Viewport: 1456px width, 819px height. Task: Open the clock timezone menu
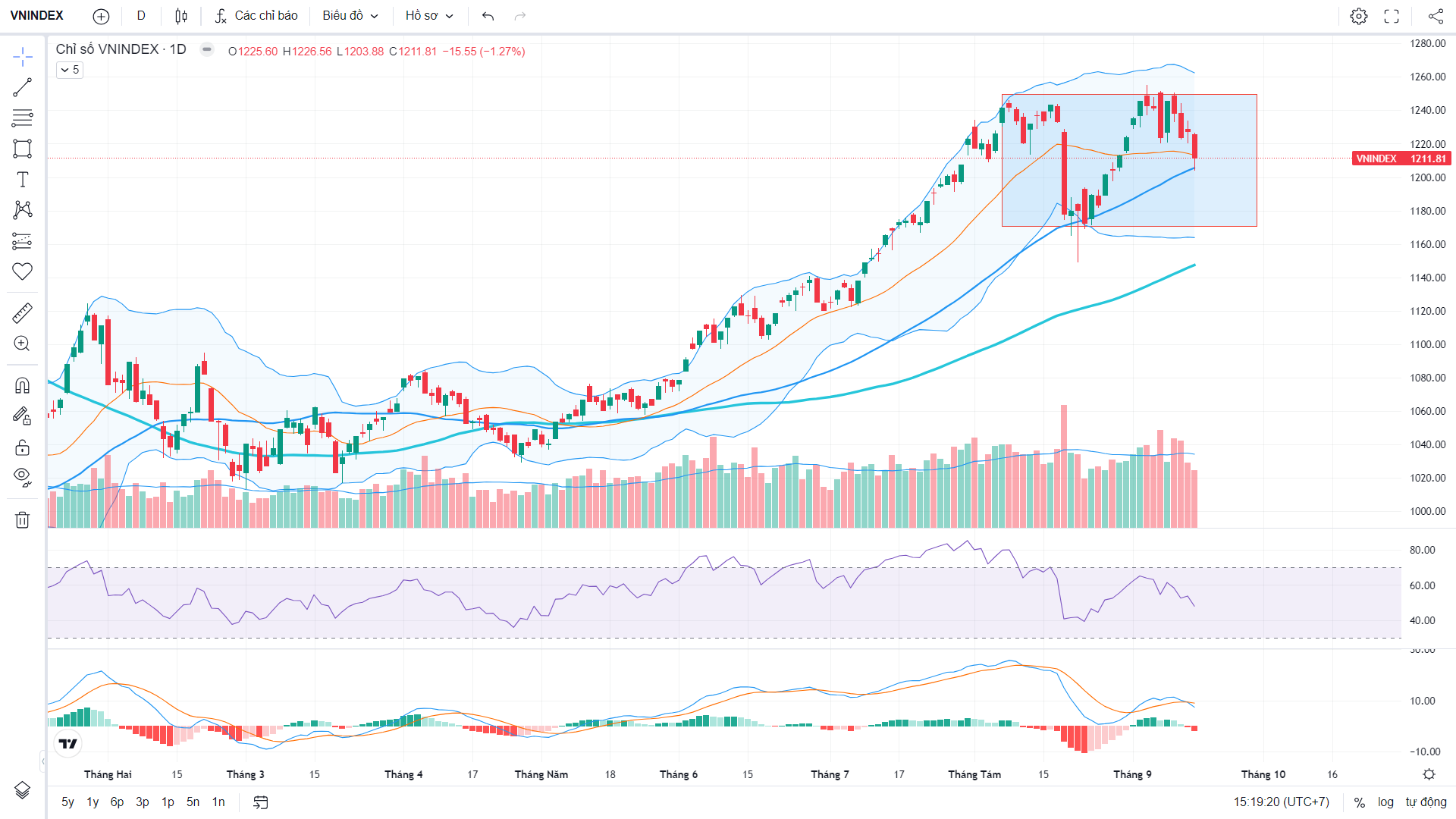pyautogui.click(x=1281, y=802)
